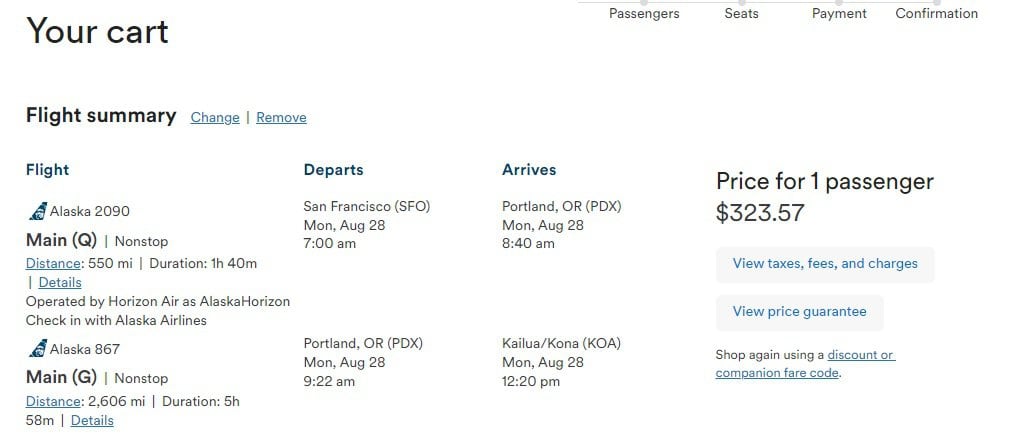Open Distance info for the 2,606 mi flight
Viewport: 1011px width, 445px height.
(53, 401)
